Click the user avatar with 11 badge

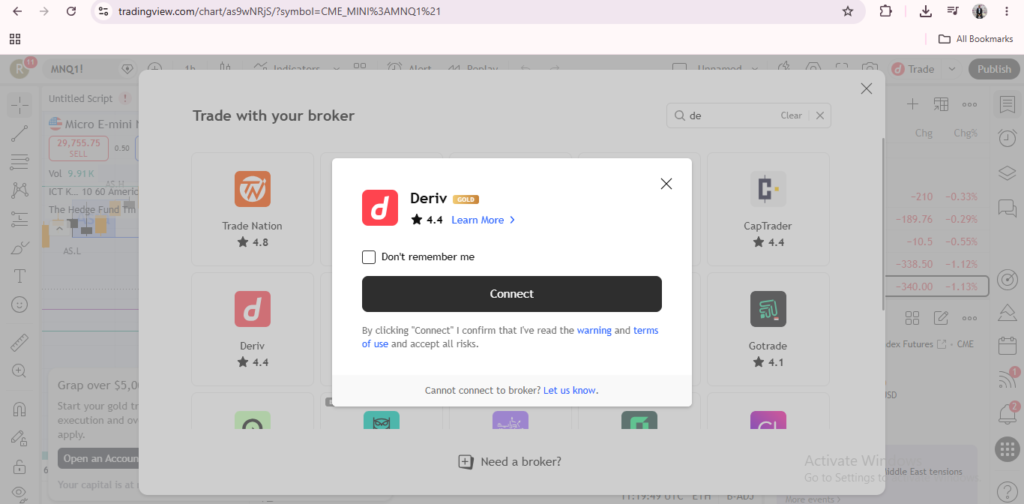coord(19,68)
